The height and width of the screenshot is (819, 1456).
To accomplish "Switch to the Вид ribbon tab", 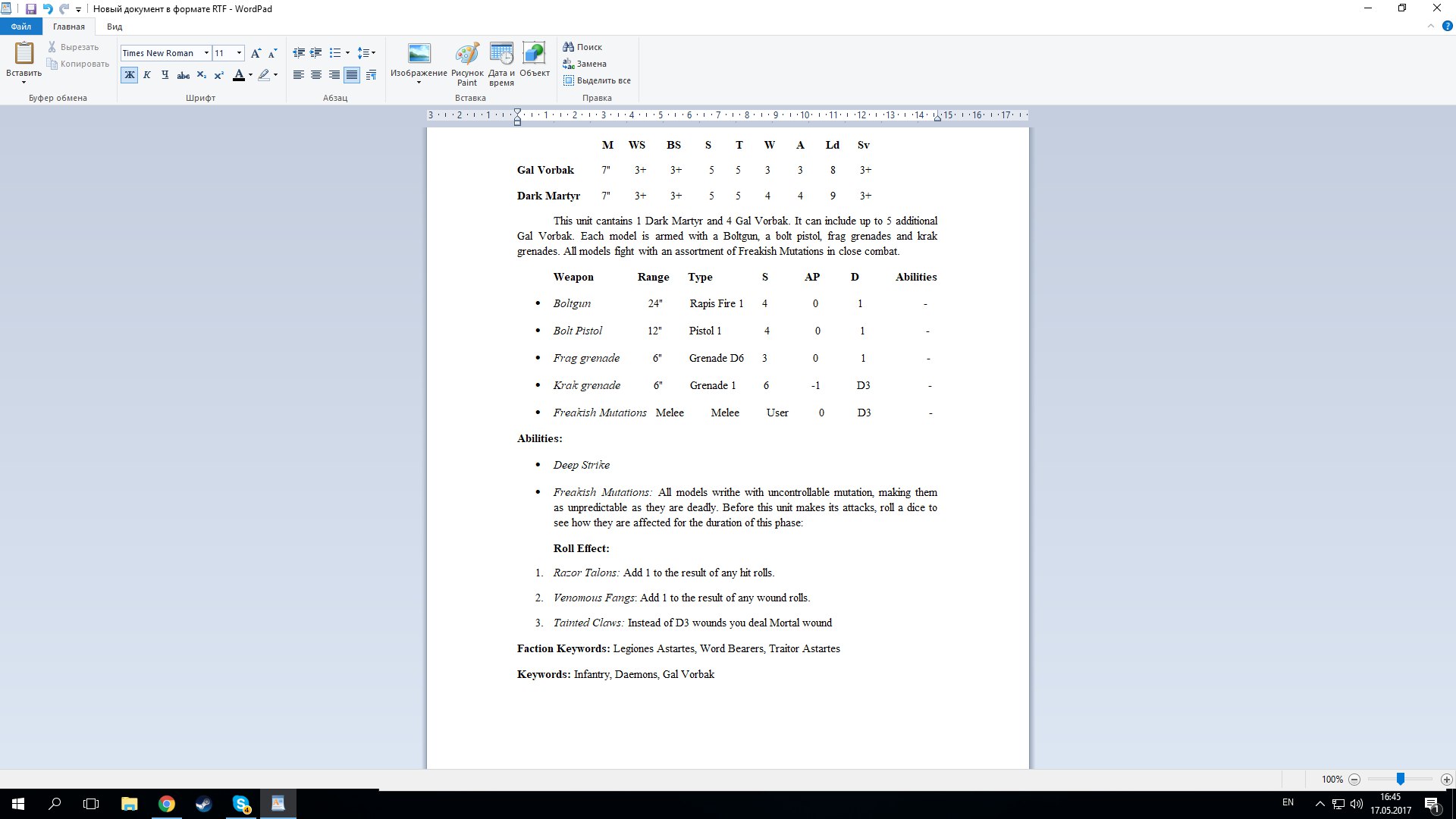I will tap(115, 27).
